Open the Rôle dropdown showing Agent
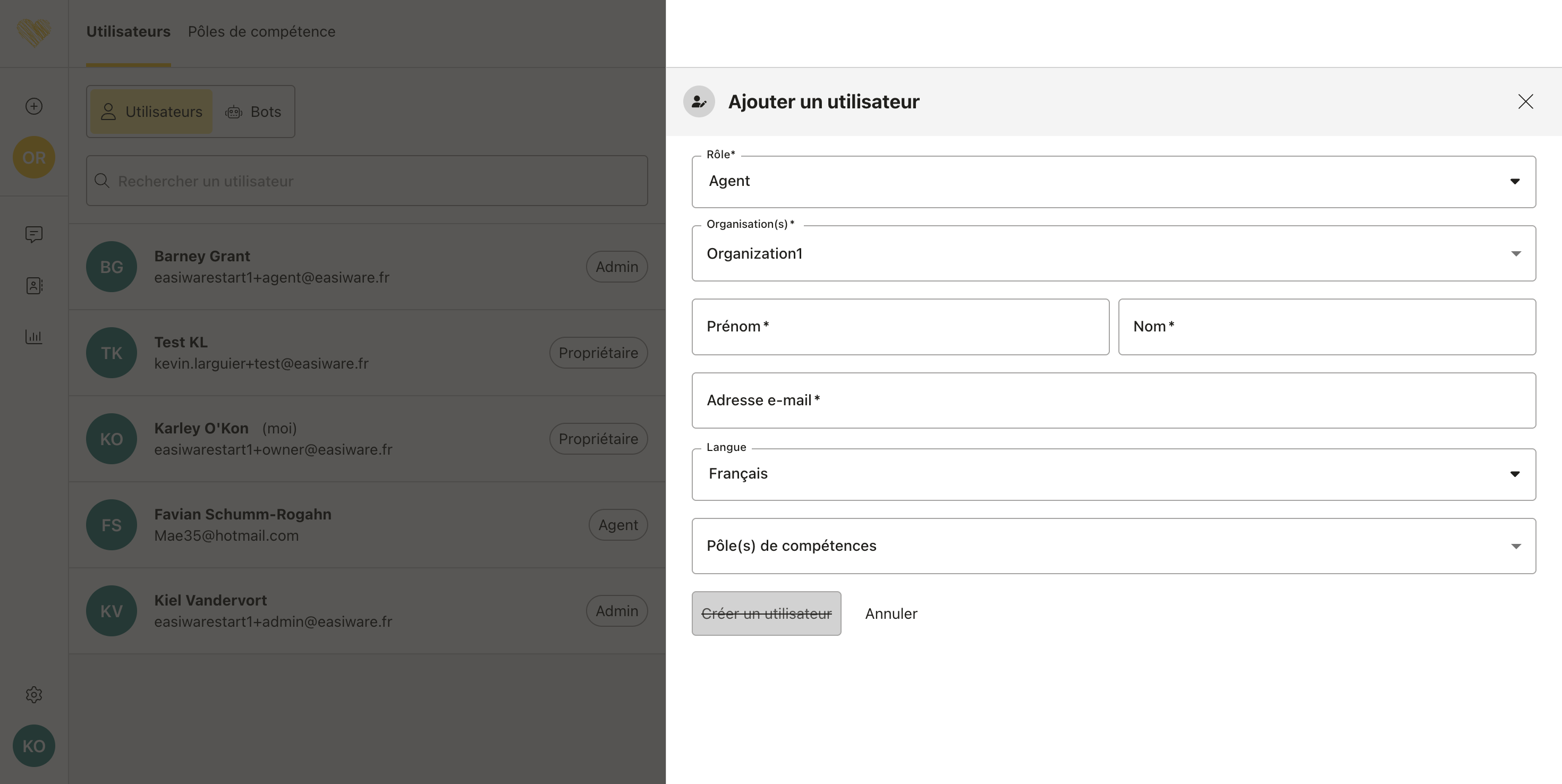The image size is (1562, 784). (1113, 181)
